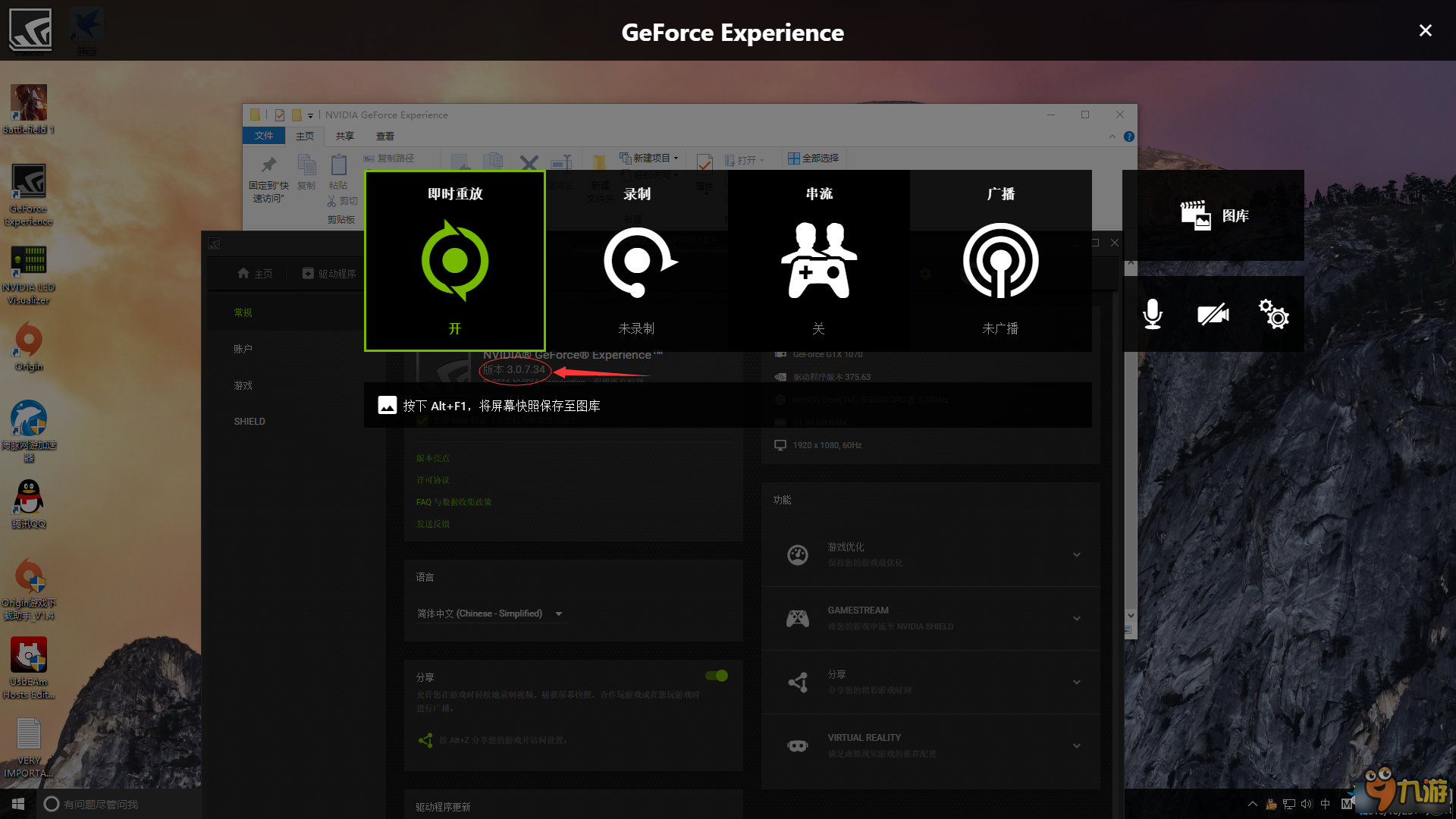Viewport: 1456px width, 819px height.
Task: Go to 主页 tab in GeForce Experience window
Action: (x=255, y=273)
